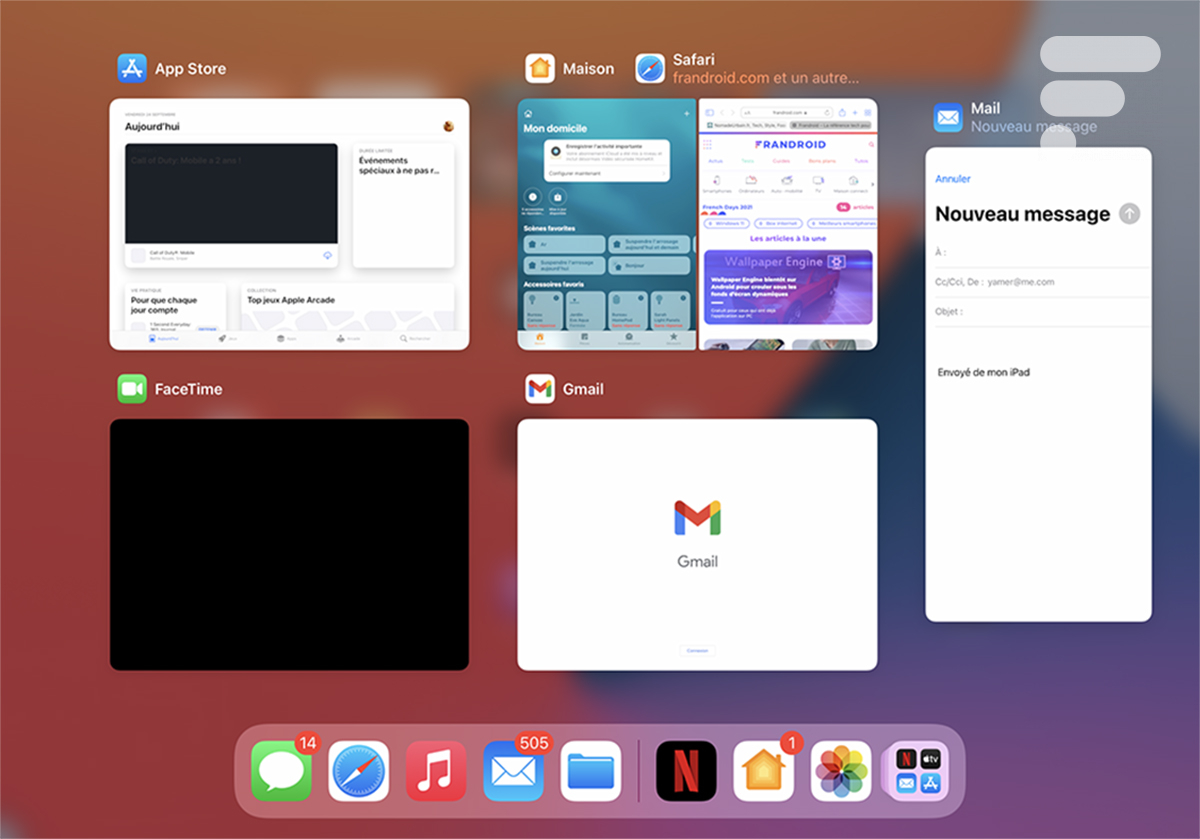Launch Safari from the dock
This screenshot has width=1200, height=839.
coord(359,771)
